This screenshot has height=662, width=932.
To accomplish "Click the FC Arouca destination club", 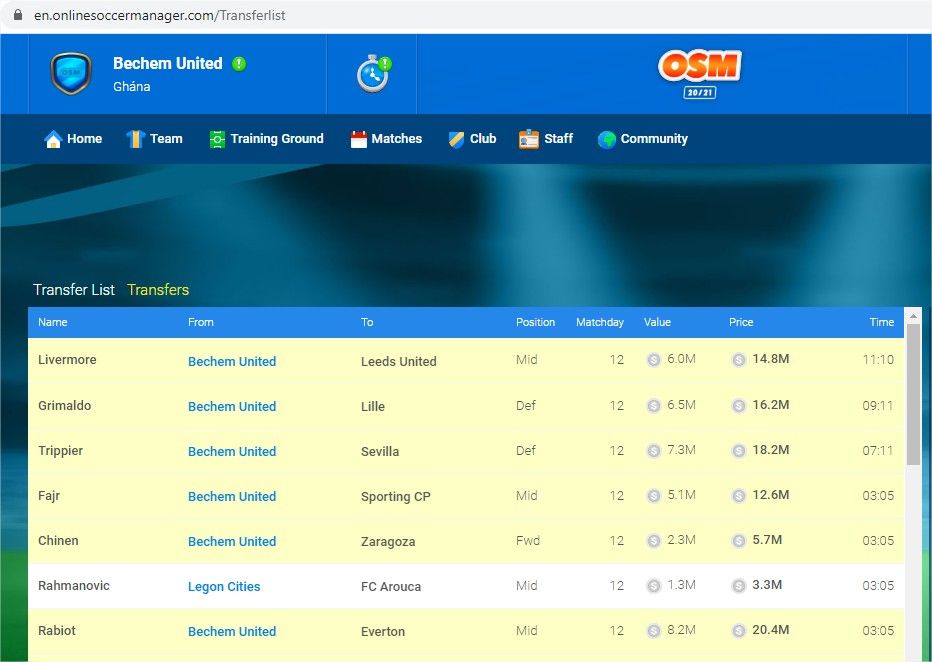I will pyautogui.click(x=391, y=587).
